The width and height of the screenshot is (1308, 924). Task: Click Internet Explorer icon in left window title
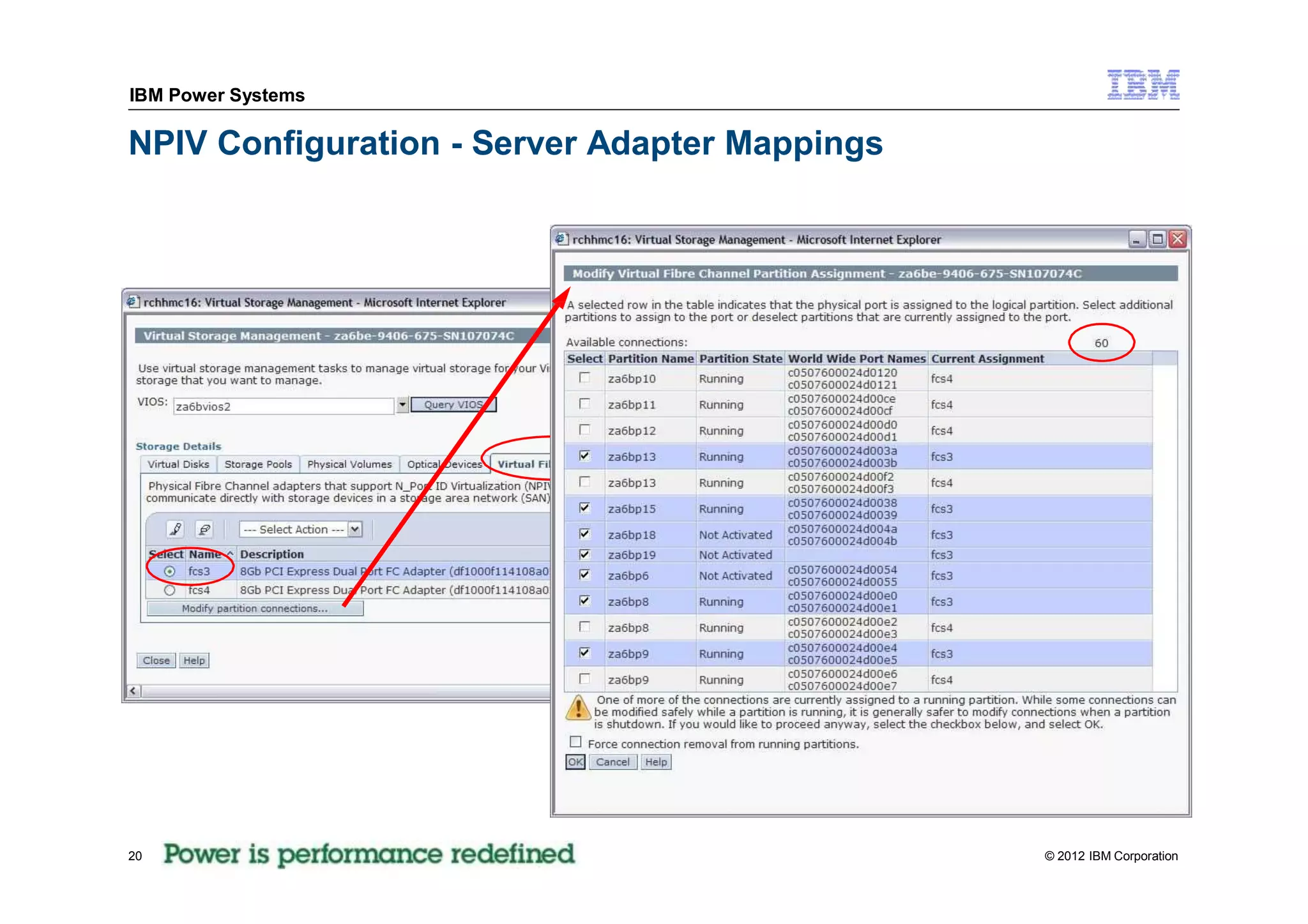[133, 302]
